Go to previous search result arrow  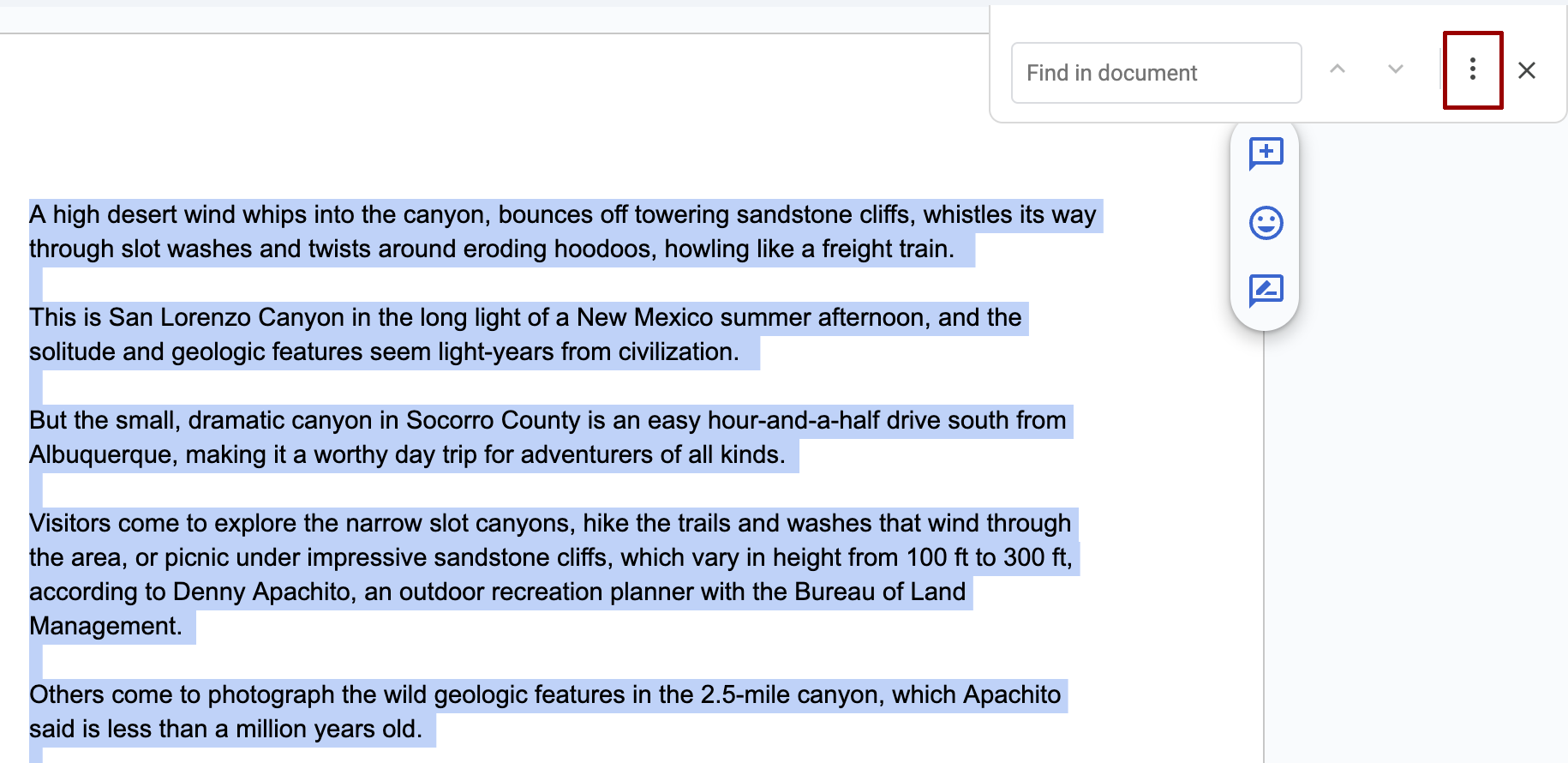[x=1337, y=69]
